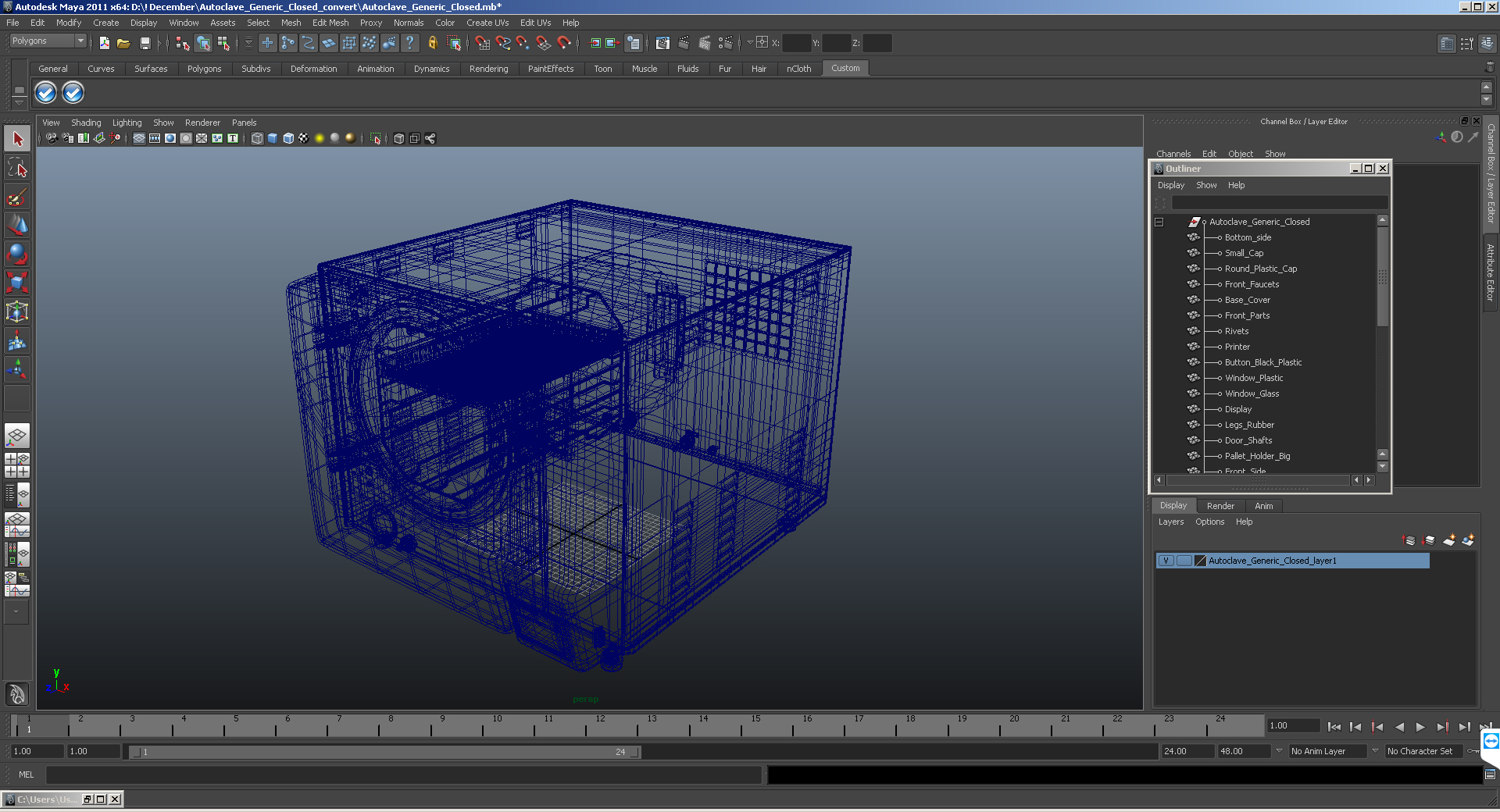Viewport: 1500px width, 812px height.
Task: Toggle the film gate icon
Action: coord(155,138)
